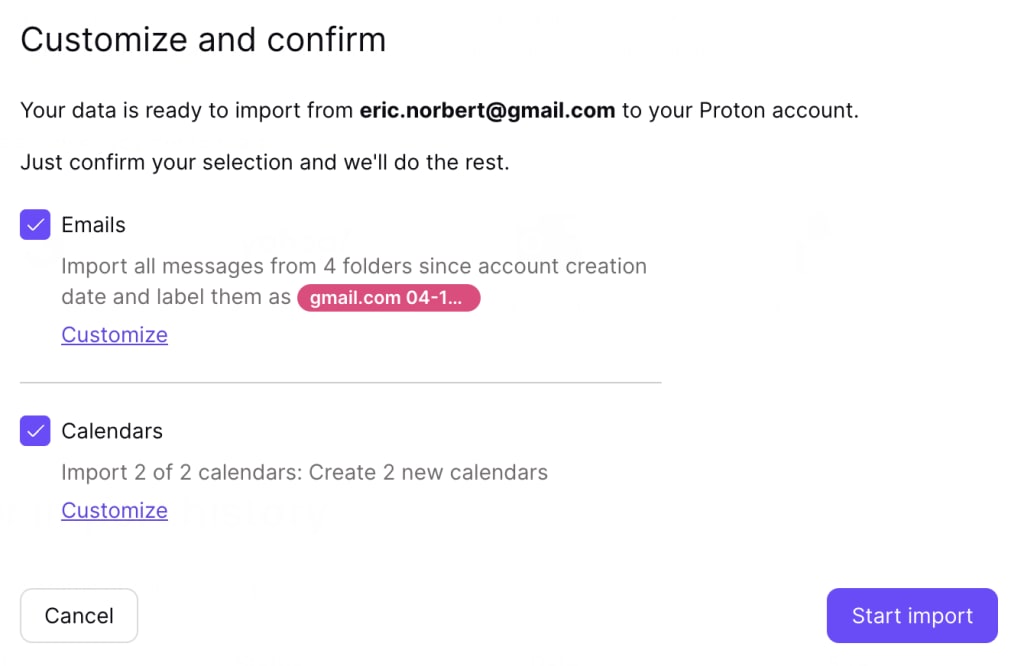Click the divider line between Emails and Calendars

pyautogui.click(x=340, y=382)
